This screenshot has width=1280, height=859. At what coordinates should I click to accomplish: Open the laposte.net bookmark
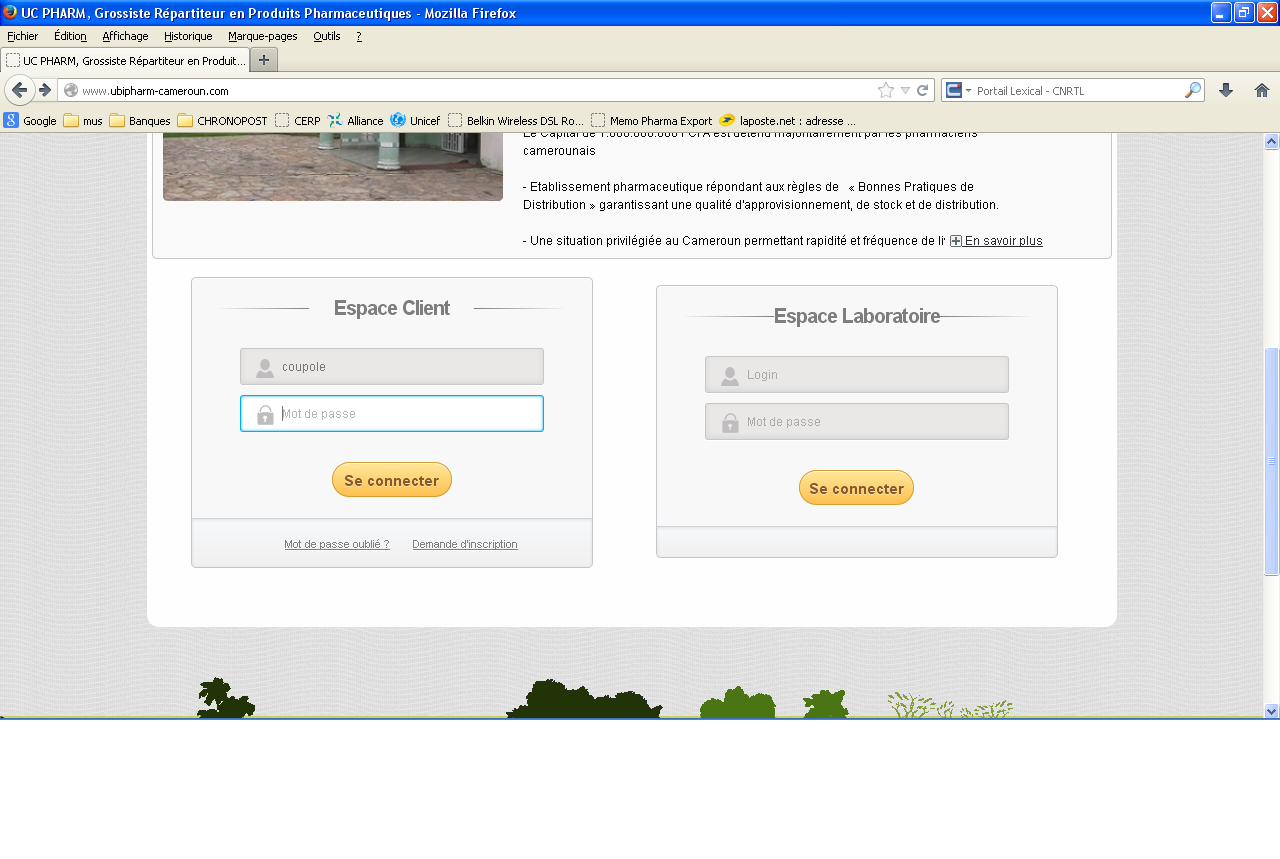coord(787,120)
